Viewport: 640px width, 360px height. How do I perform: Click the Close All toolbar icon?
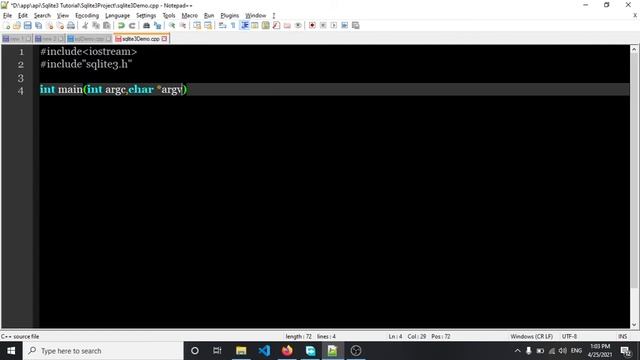click(x=60, y=25)
